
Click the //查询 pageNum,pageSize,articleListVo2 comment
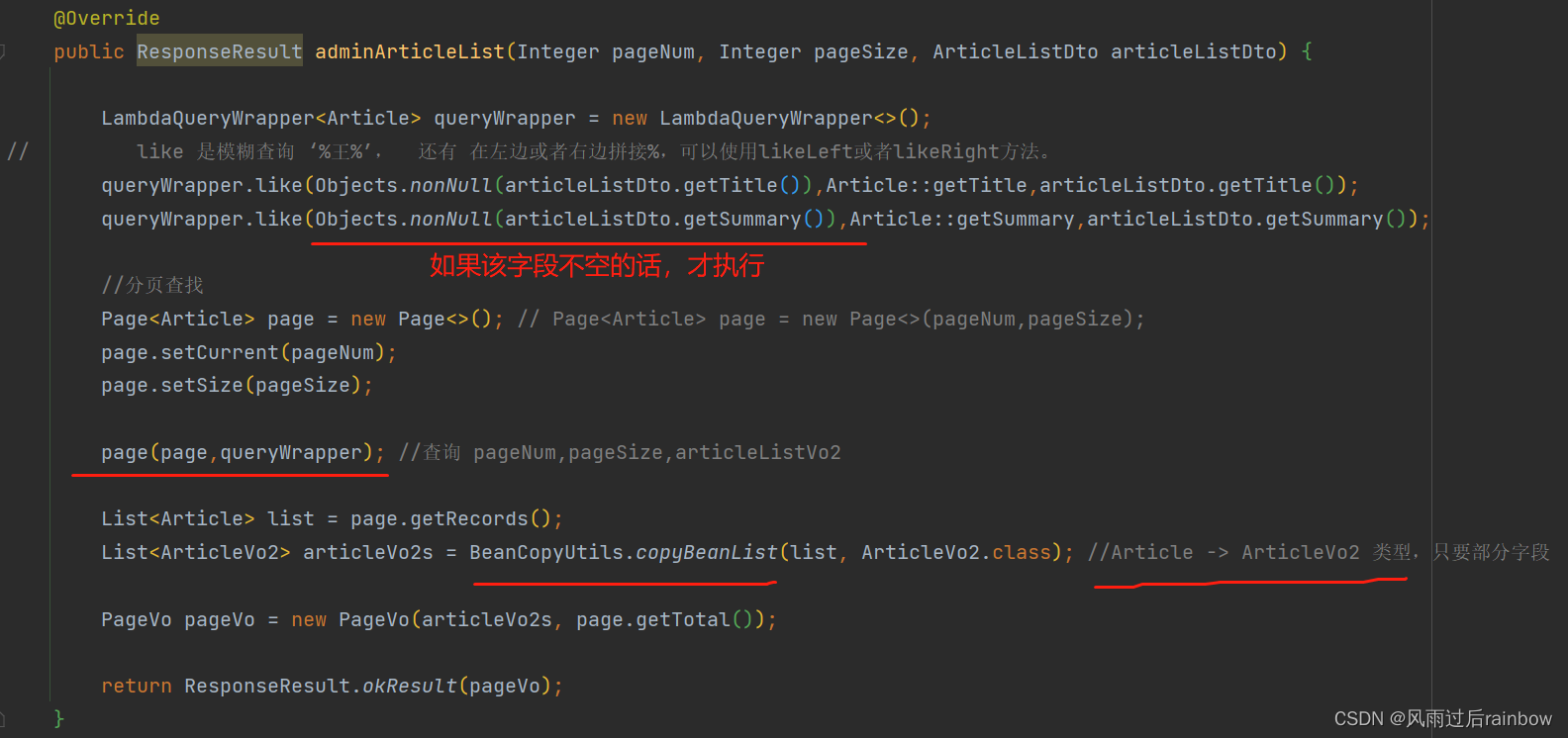(620, 452)
